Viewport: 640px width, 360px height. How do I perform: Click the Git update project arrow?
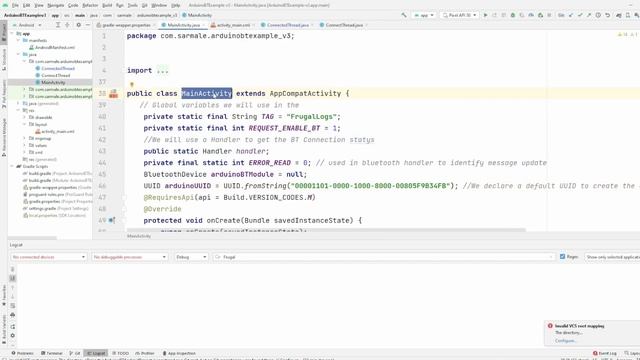571,15
